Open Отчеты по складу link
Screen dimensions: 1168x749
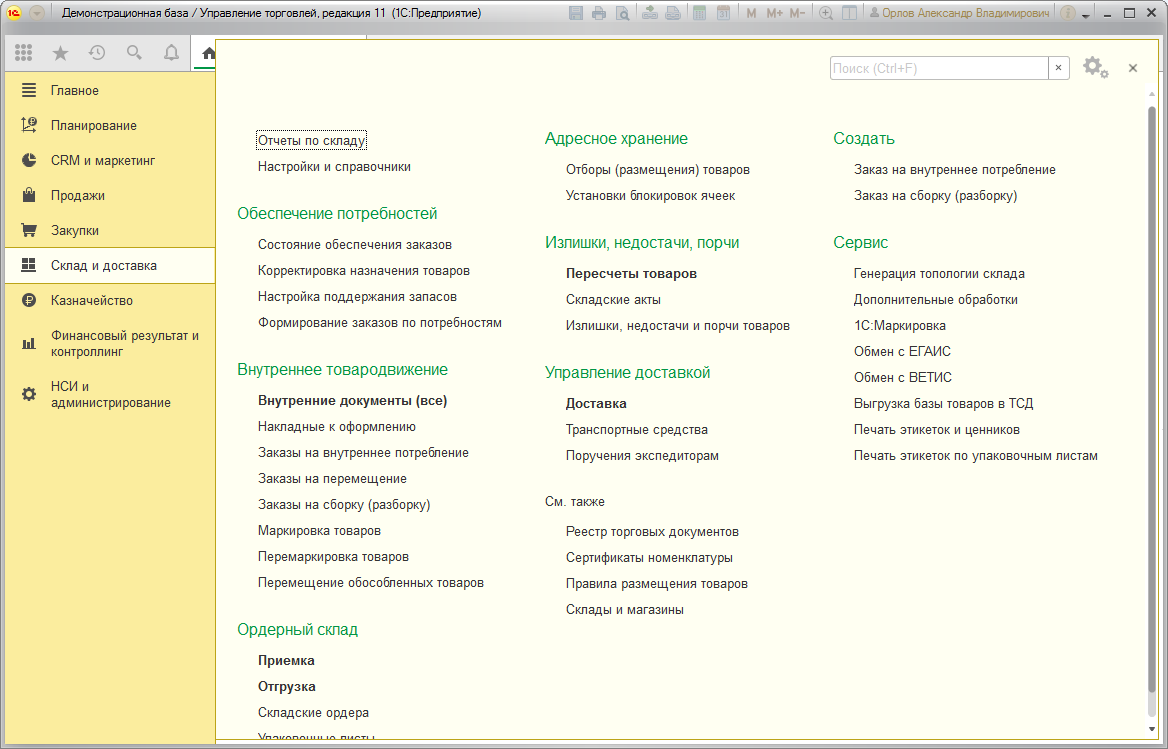(x=311, y=140)
